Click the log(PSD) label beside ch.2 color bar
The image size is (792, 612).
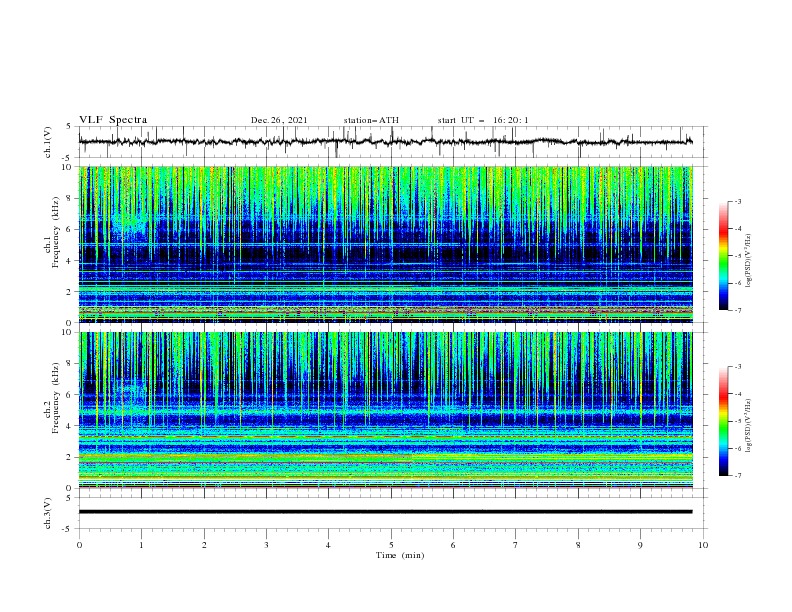pos(748,426)
